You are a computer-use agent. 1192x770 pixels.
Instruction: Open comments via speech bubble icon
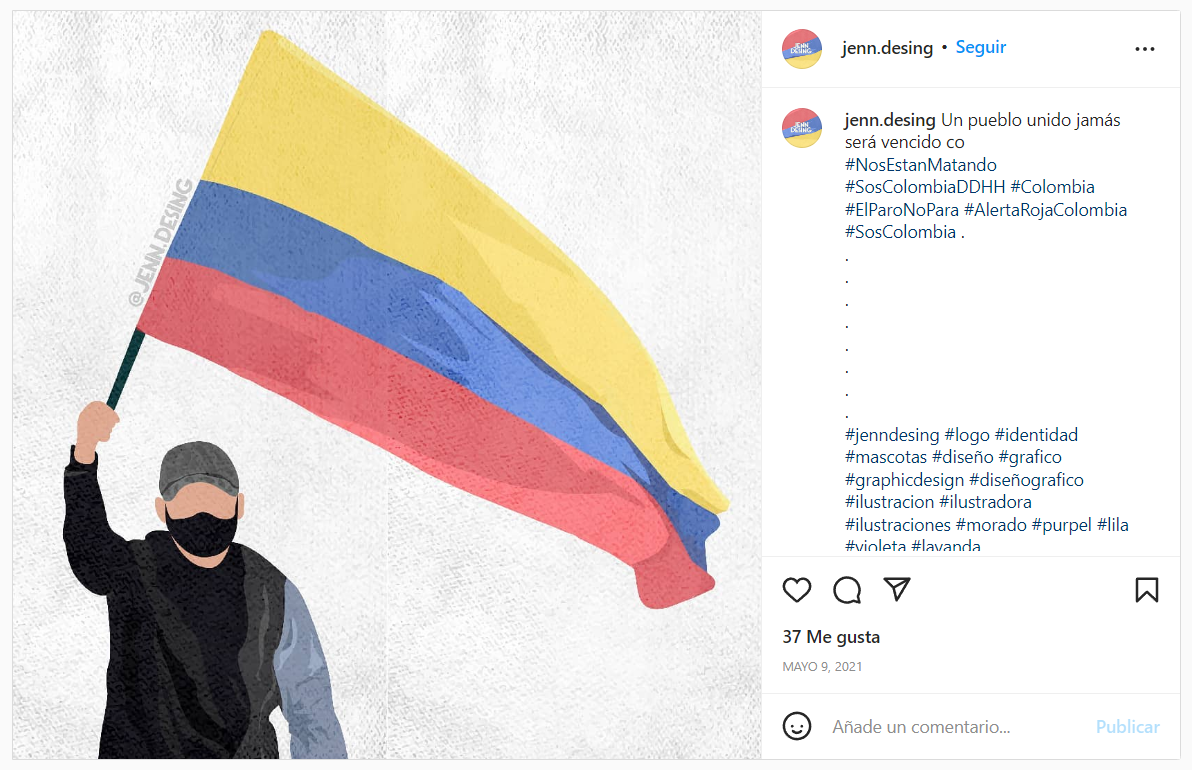pyautogui.click(x=847, y=590)
